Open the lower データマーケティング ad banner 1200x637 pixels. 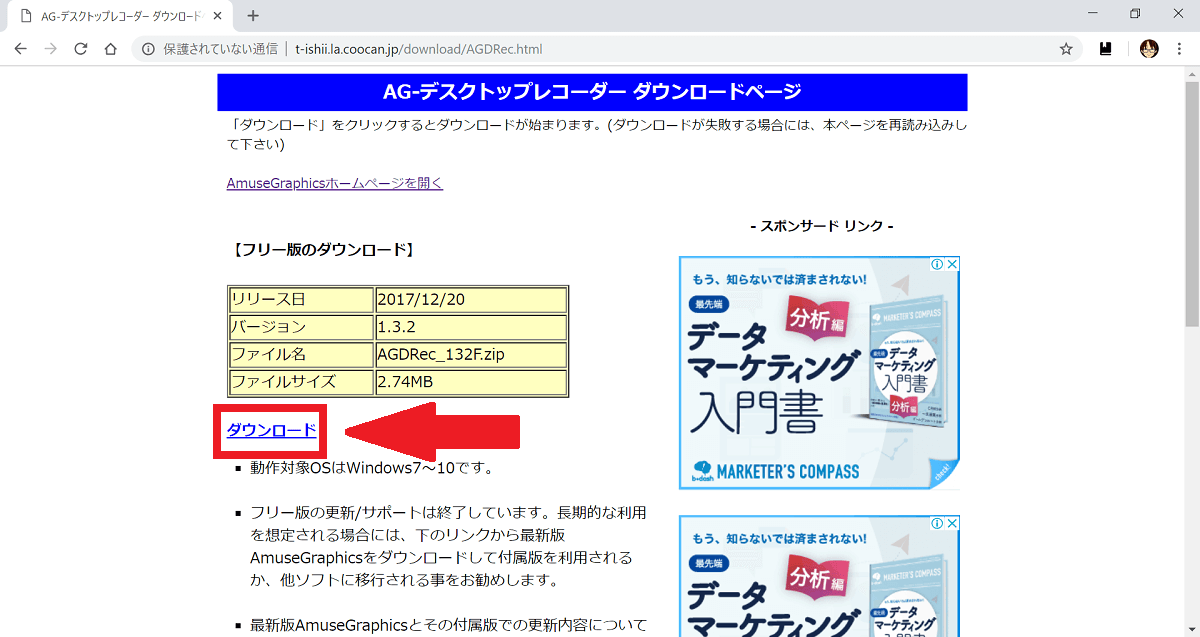tap(819, 576)
